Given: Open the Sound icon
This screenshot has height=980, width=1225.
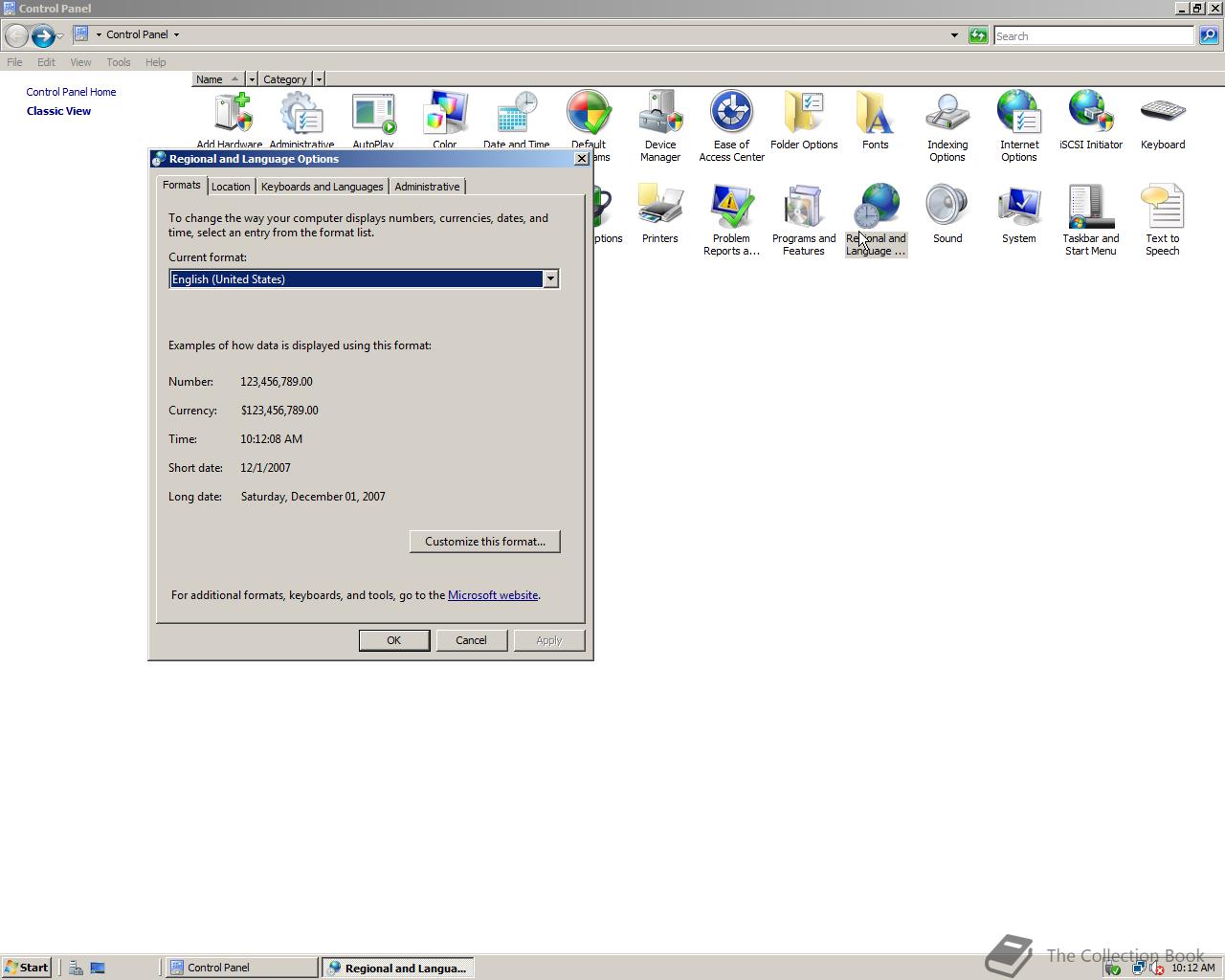Looking at the screenshot, I should pyautogui.click(x=947, y=213).
